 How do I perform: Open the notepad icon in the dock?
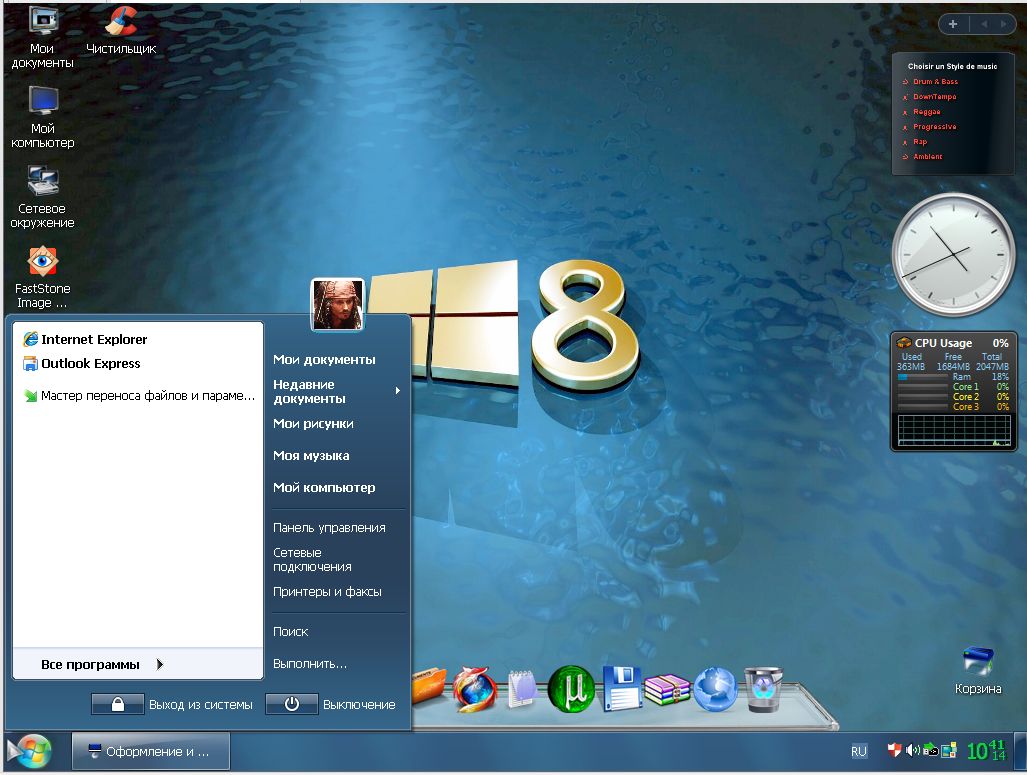(x=521, y=689)
